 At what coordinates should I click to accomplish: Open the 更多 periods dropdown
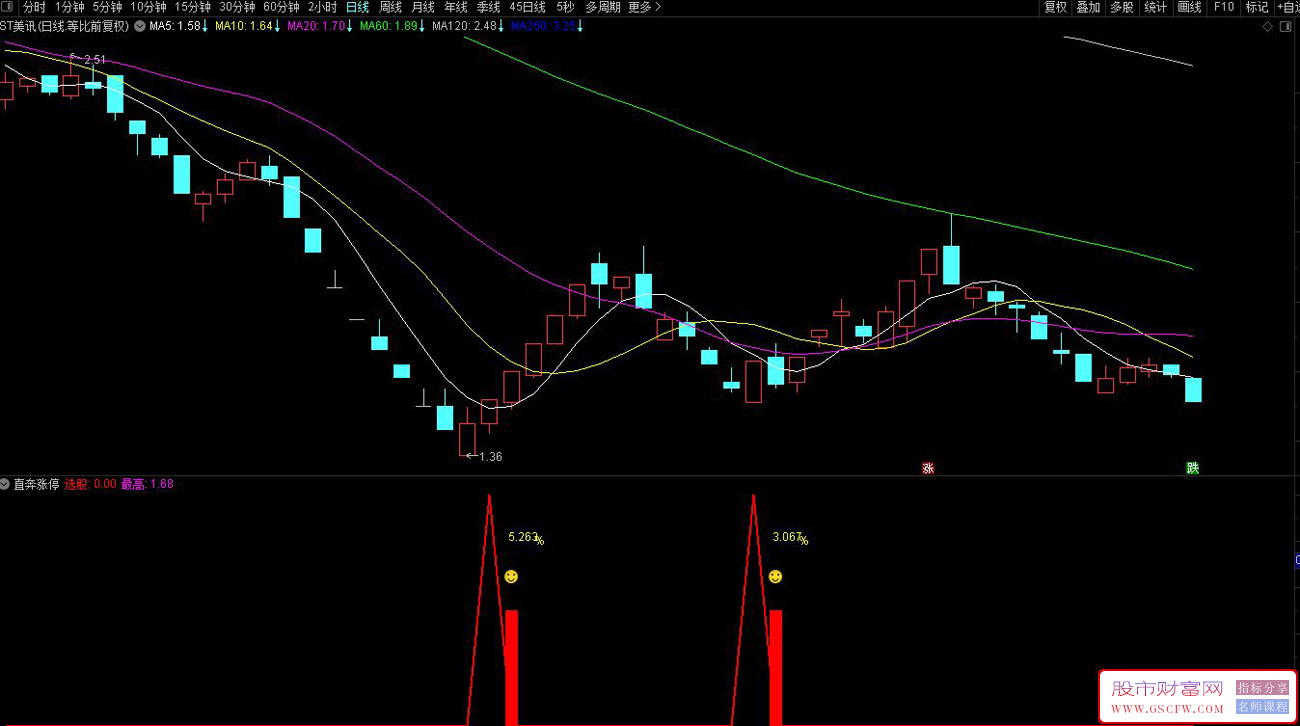[x=644, y=7]
